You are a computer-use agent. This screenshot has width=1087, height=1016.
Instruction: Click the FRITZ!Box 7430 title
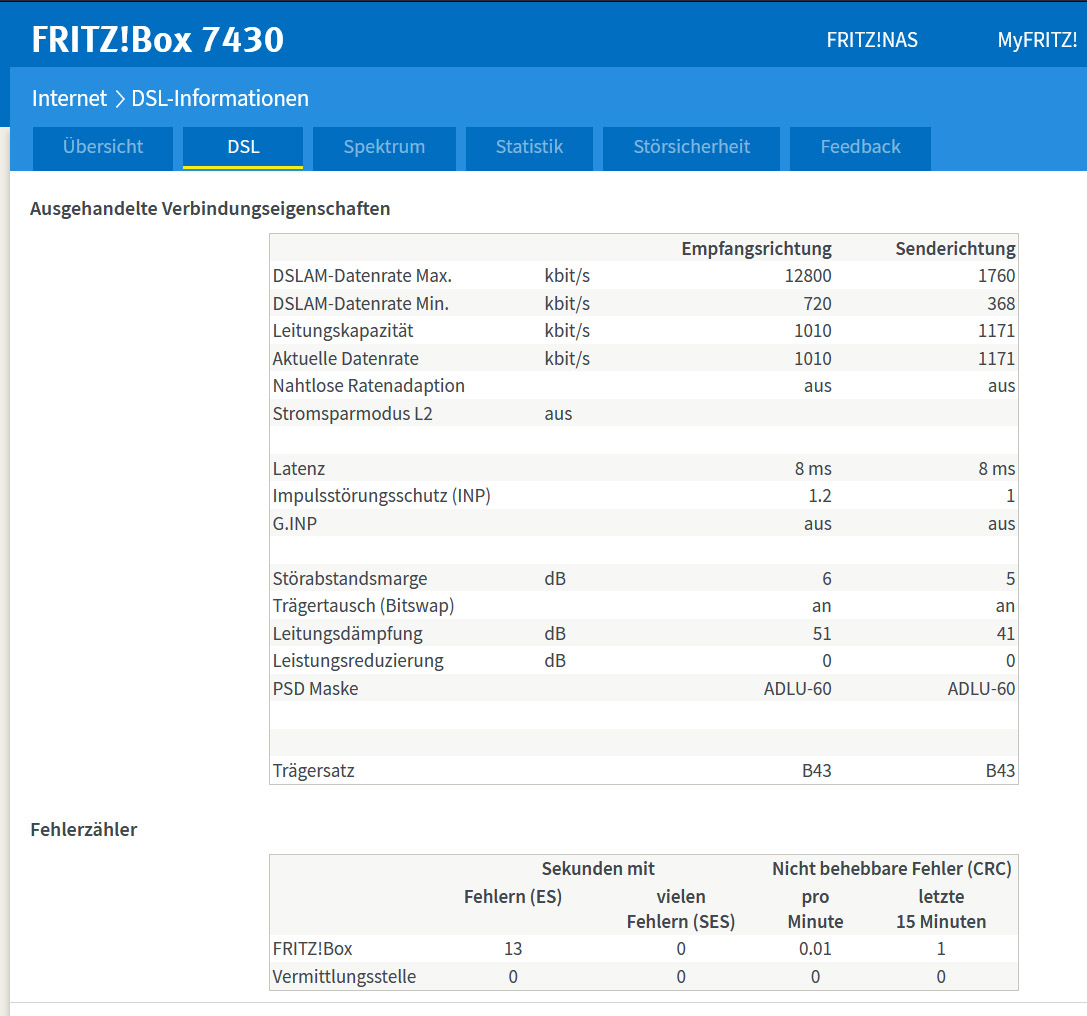(158, 40)
